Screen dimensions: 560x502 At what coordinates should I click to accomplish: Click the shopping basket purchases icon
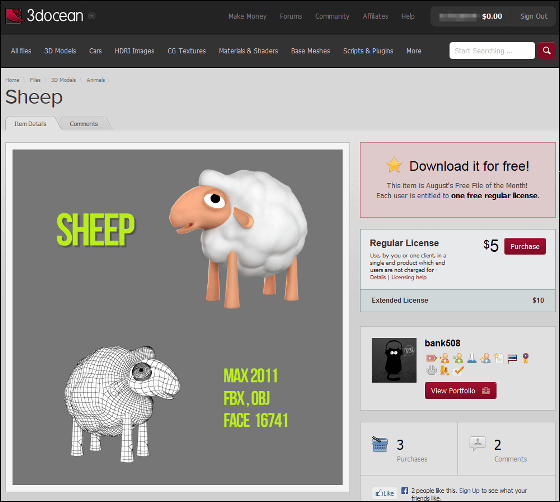[x=380, y=444]
